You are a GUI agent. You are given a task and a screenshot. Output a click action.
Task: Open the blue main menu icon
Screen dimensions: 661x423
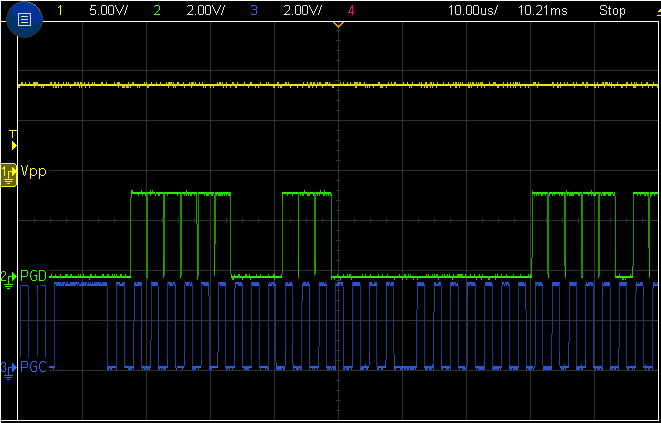(25, 19)
